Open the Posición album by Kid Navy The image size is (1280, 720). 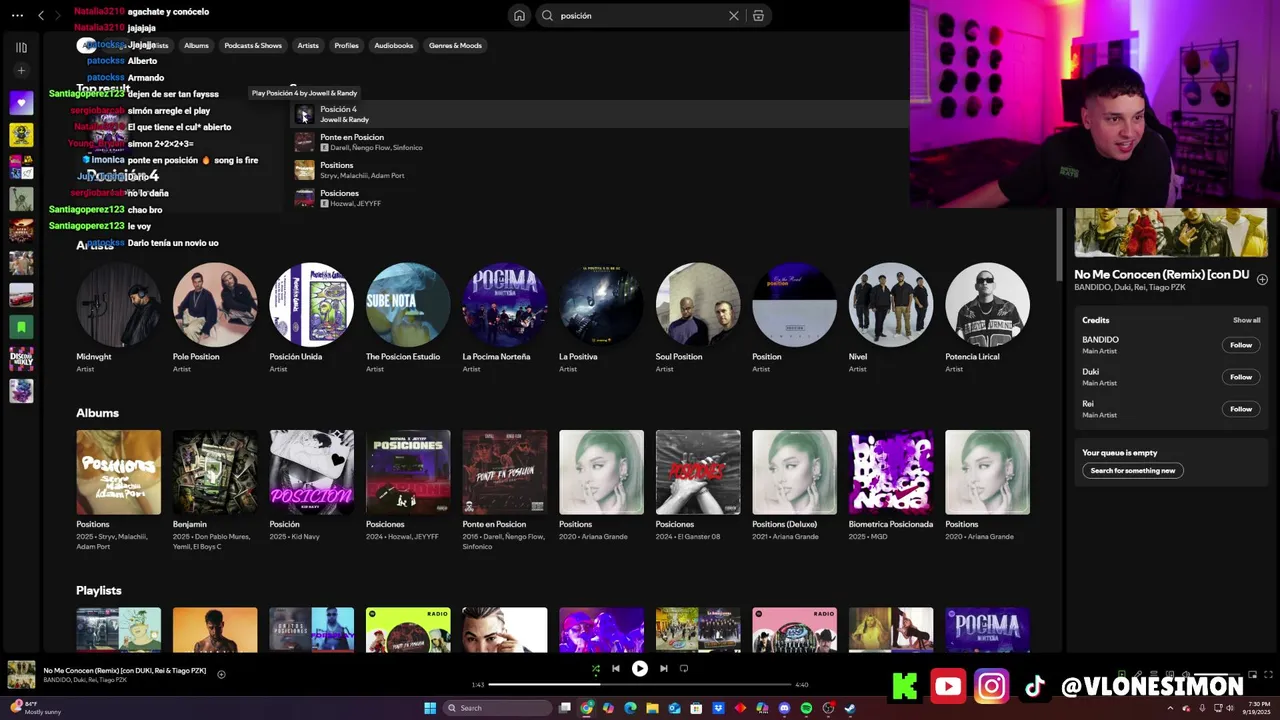(x=311, y=487)
